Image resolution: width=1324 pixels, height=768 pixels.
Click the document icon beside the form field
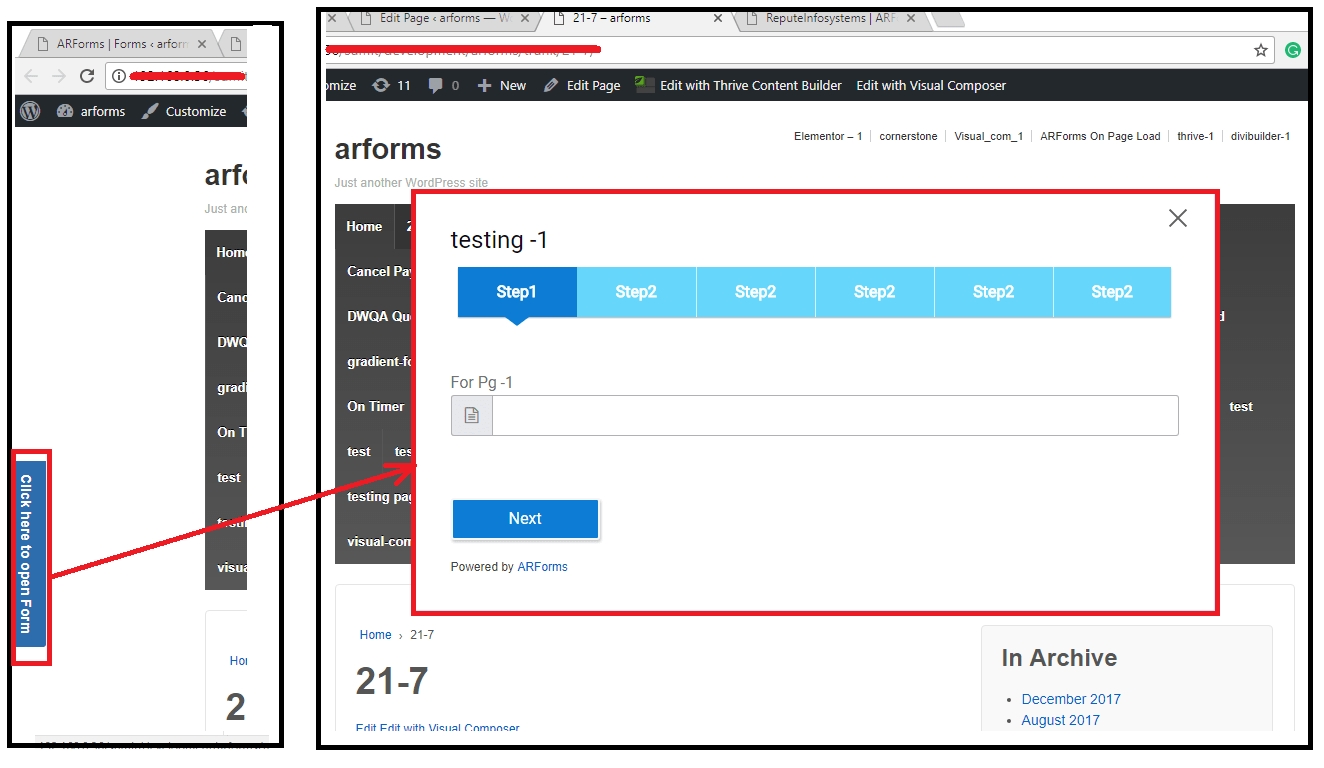click(472, 415)
